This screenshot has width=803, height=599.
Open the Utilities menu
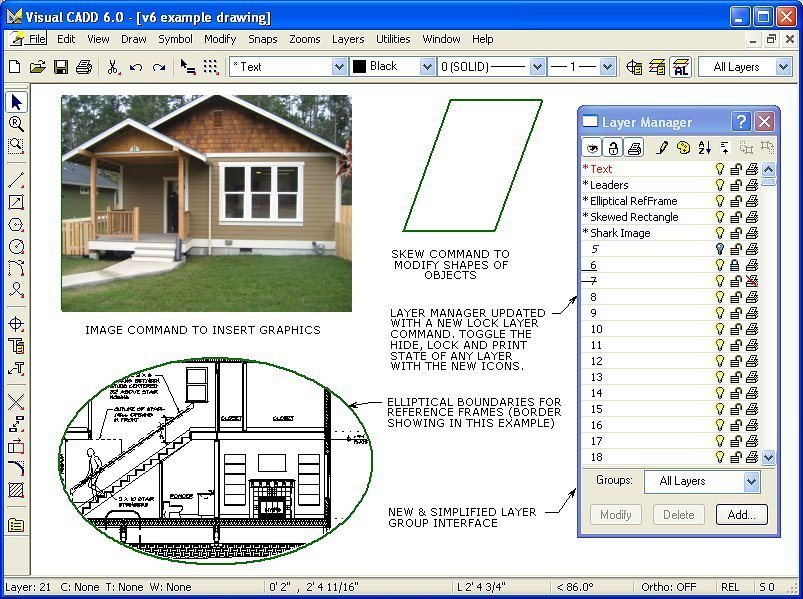tap(393, 39)
